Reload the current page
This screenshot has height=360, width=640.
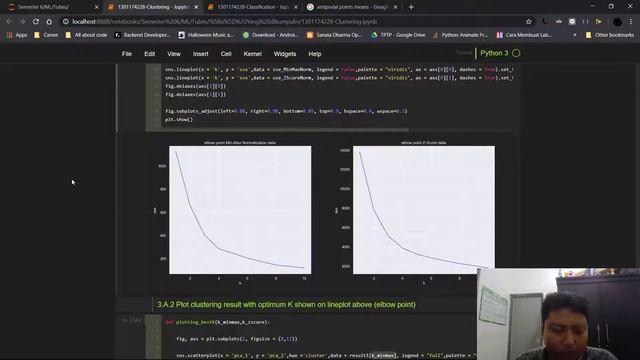[36, 22]
